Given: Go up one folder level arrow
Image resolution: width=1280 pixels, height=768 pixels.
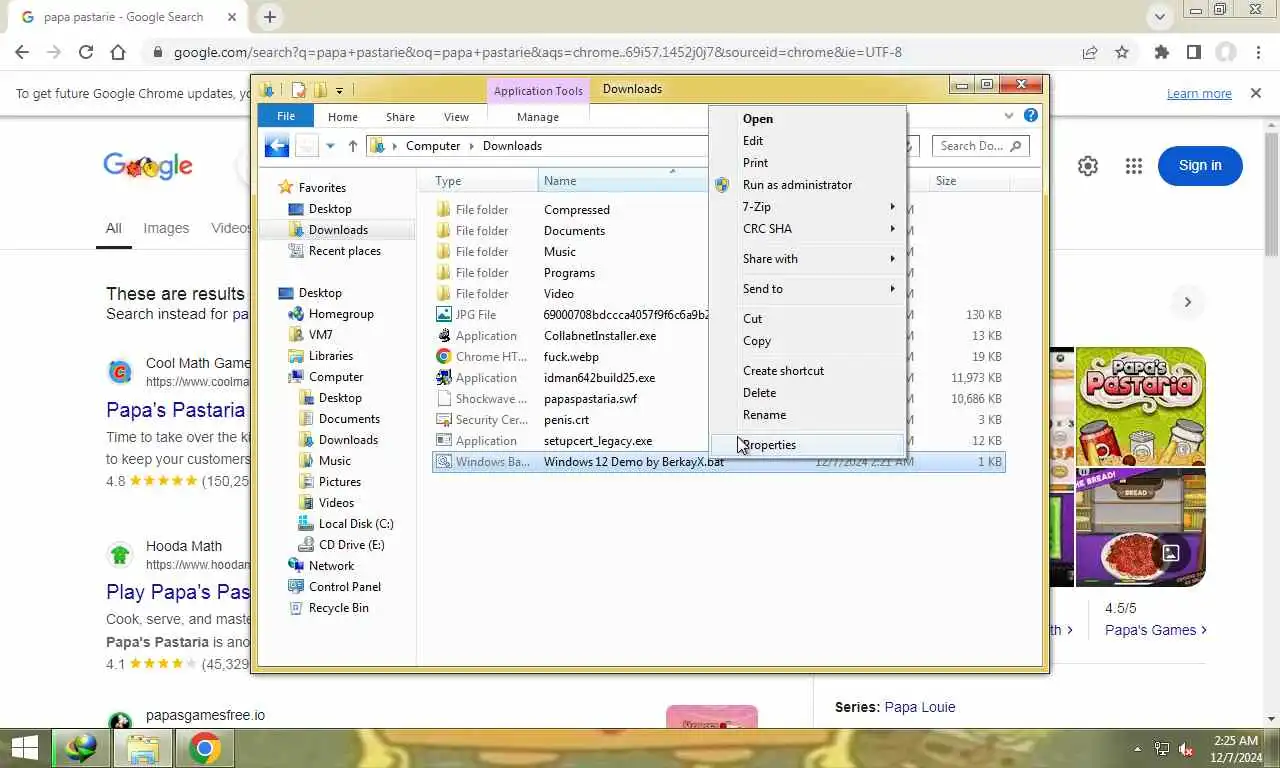Looking at the screenshot, I should pyautogui.click(x=352, y=146).
